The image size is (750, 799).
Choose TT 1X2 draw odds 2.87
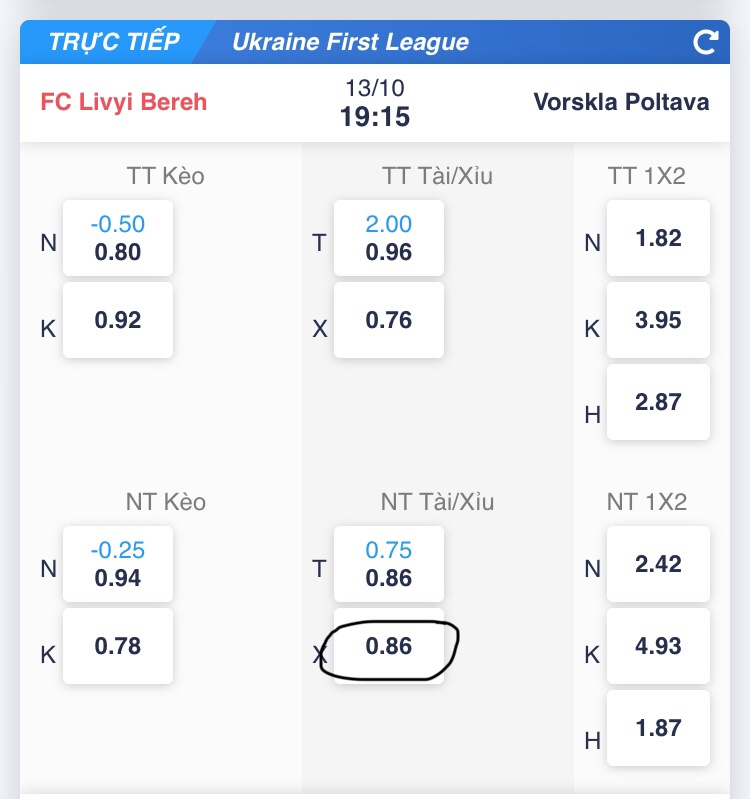[658, 402]
